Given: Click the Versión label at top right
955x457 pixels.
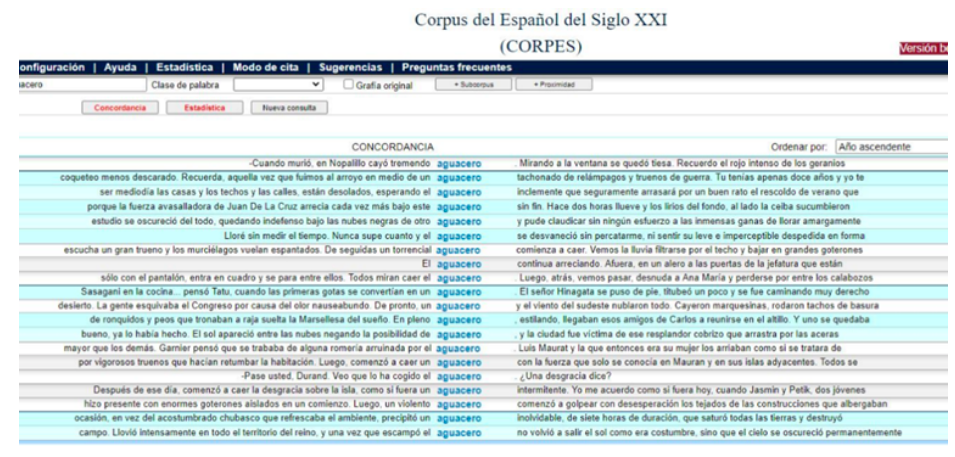Looking at the screenshot, I should (923, 49).
